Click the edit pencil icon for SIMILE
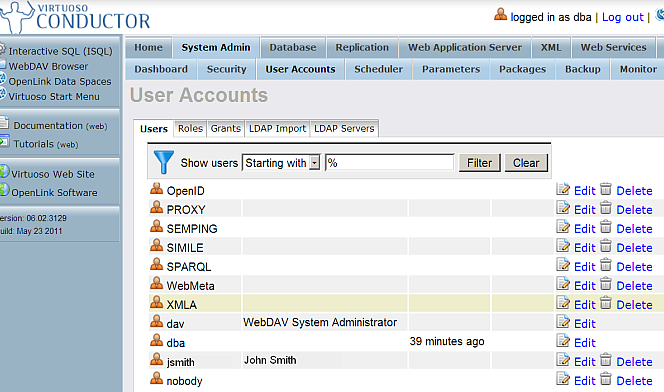This screenshot has width=664, height=392. pyautogui.click(x=563, y=246)
